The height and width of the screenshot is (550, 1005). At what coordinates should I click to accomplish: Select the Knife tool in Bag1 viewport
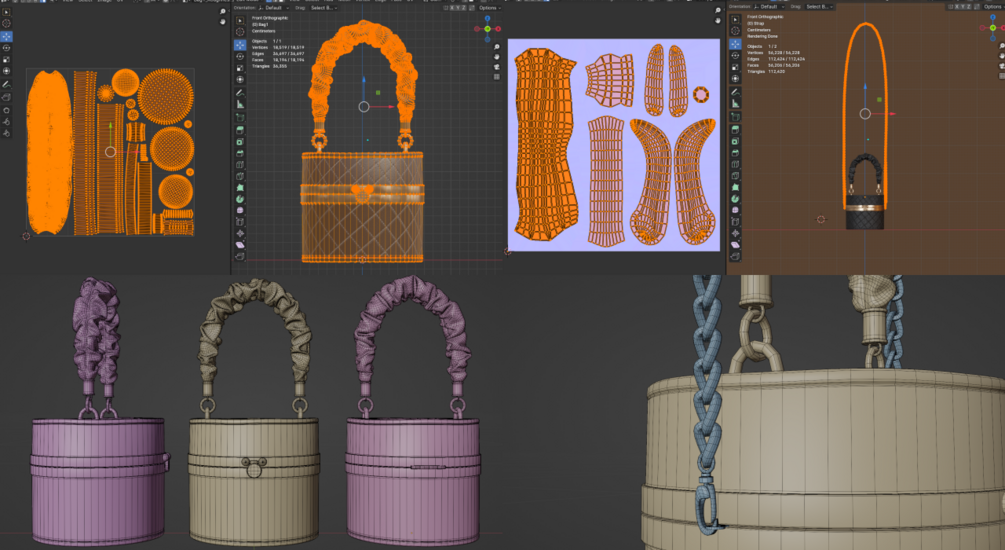coord(240,176)
